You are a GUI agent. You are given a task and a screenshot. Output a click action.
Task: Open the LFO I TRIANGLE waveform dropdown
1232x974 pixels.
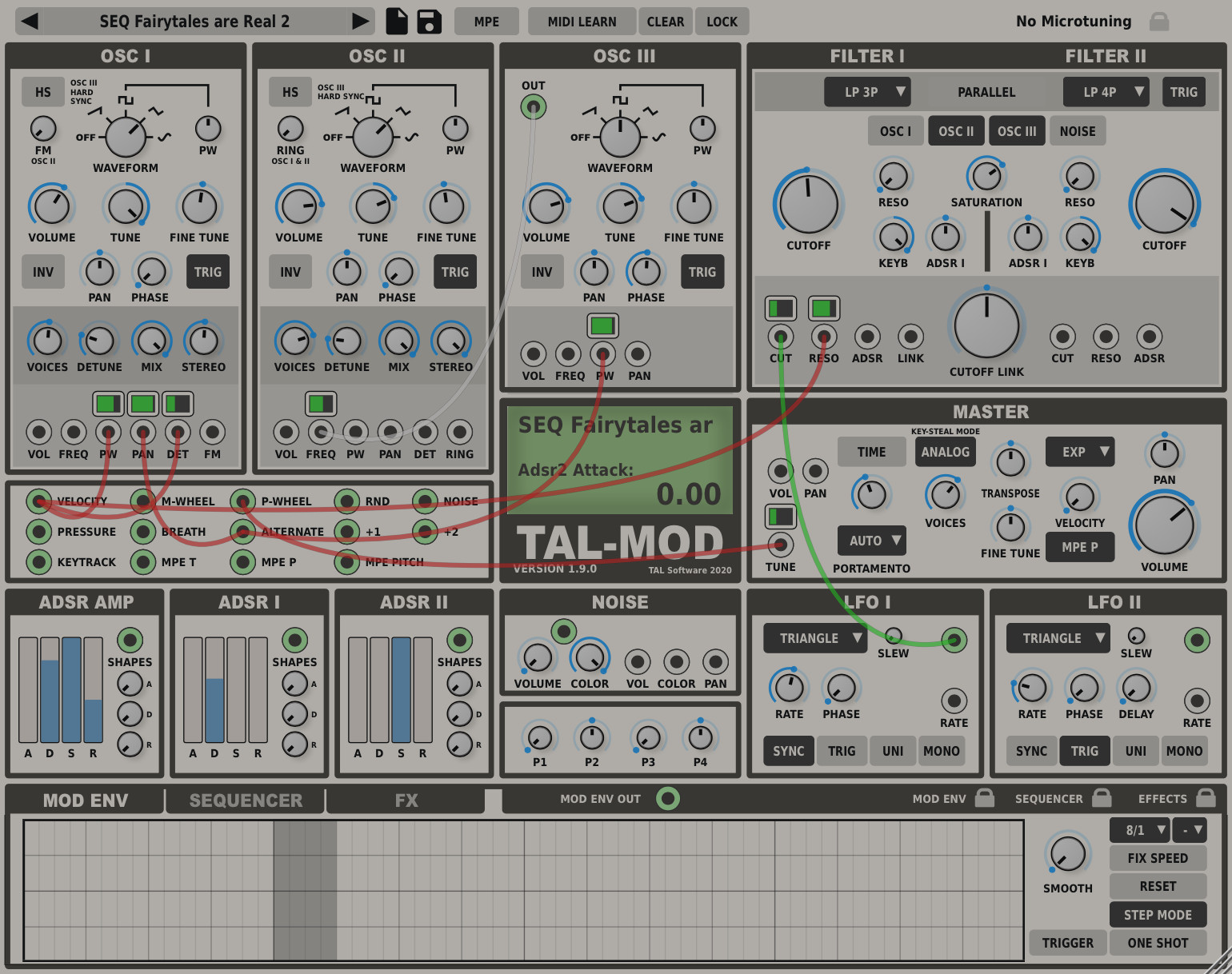point(814,638)
